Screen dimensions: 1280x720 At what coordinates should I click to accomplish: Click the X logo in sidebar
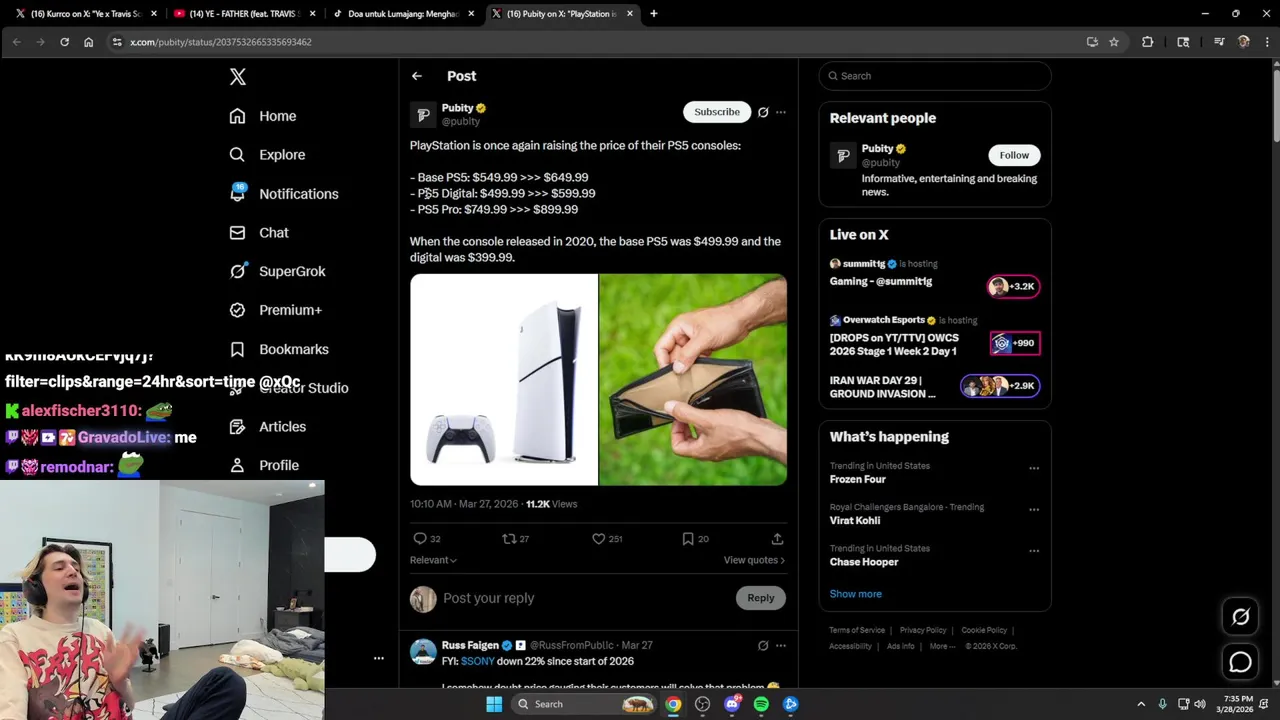tap(237, 77)
